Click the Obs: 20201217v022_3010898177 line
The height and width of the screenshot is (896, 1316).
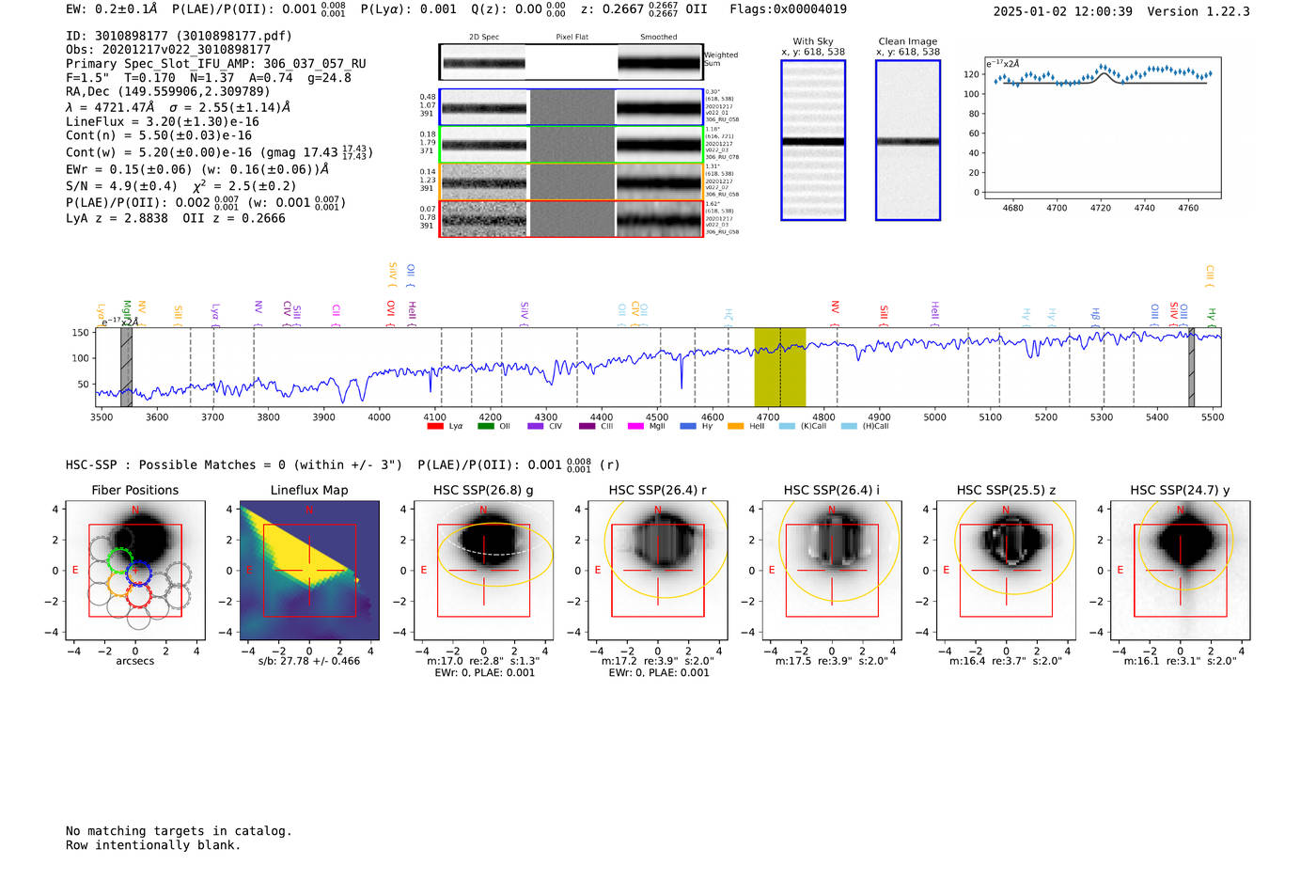point(168,50)
